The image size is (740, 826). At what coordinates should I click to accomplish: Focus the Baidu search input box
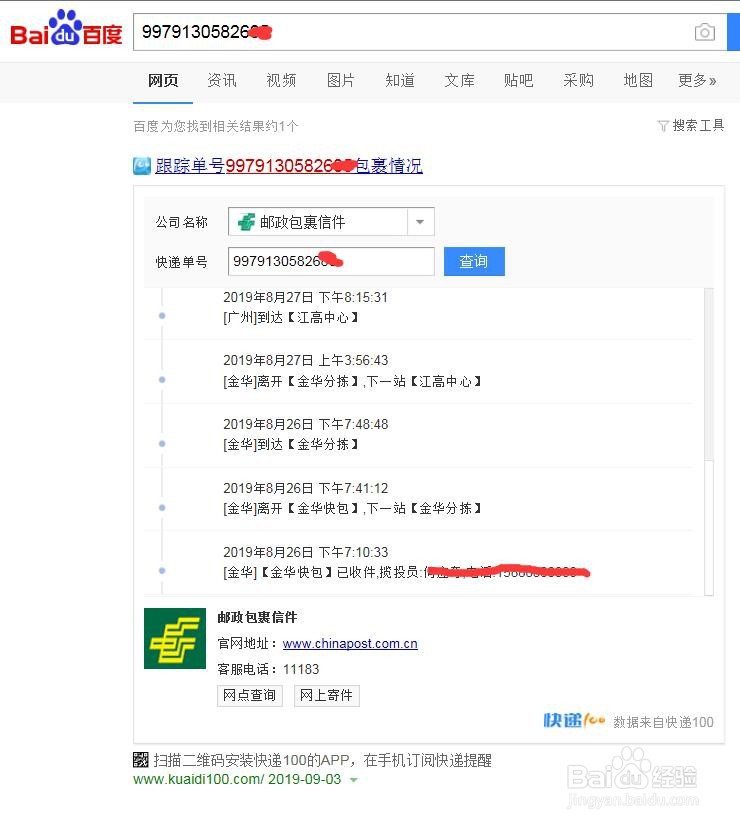point(430,32)
